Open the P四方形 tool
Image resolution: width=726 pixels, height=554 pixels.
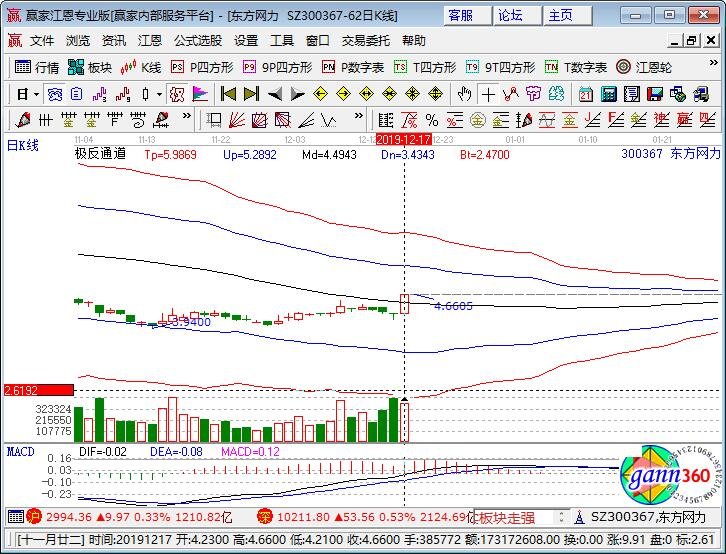coord(202,68)
